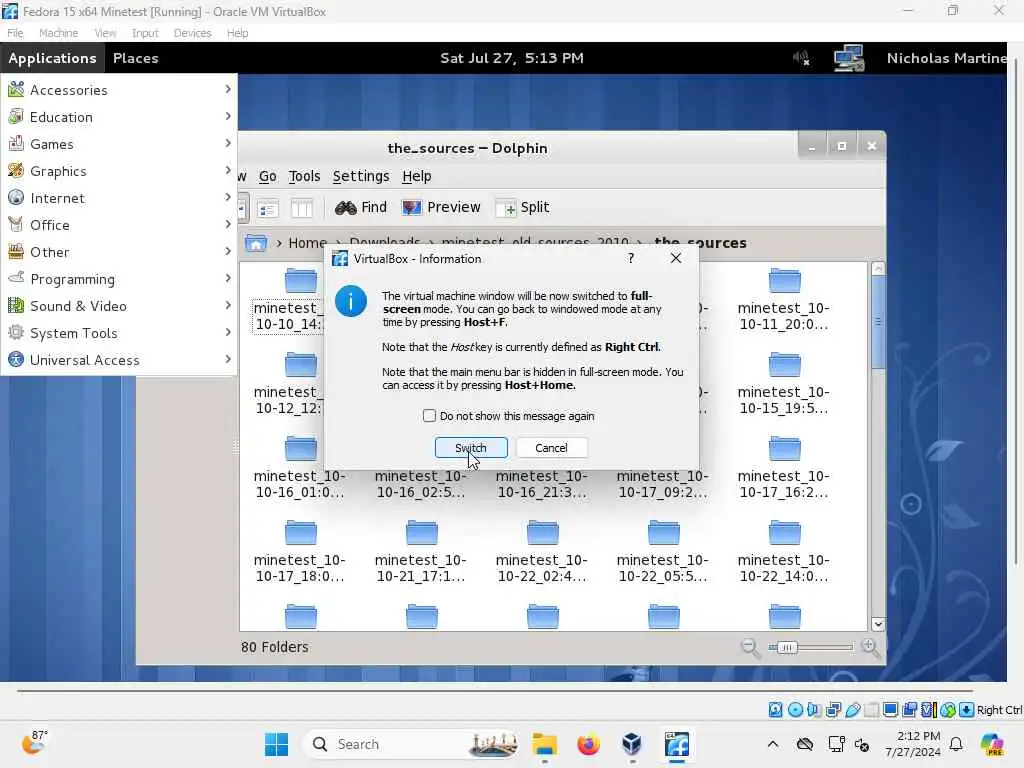Image resolution: width=1024 pixels, height=768 pixels.
Task: Open the Tools menu in Dolphin
Action: click(x=304, y=176)
